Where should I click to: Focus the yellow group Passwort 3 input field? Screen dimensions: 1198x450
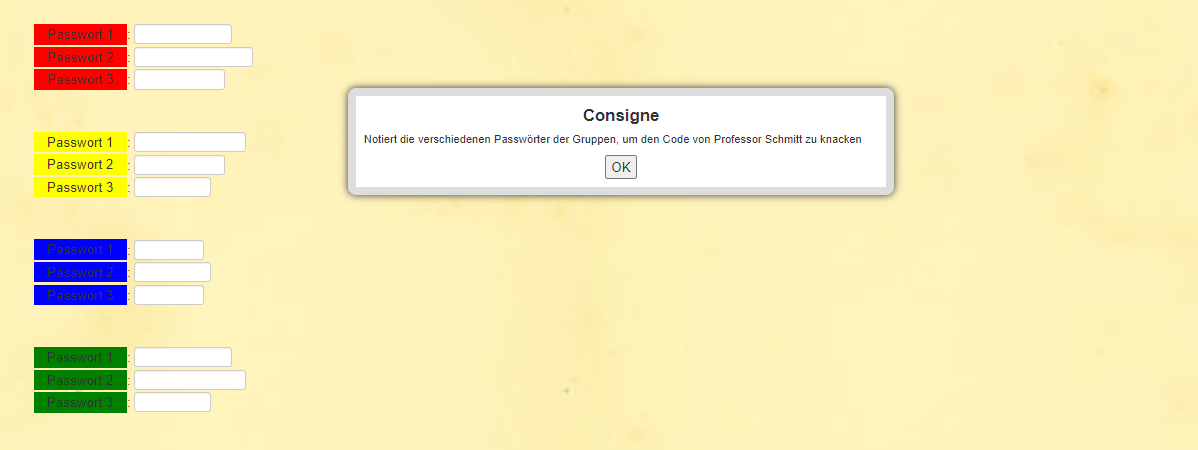173,187
